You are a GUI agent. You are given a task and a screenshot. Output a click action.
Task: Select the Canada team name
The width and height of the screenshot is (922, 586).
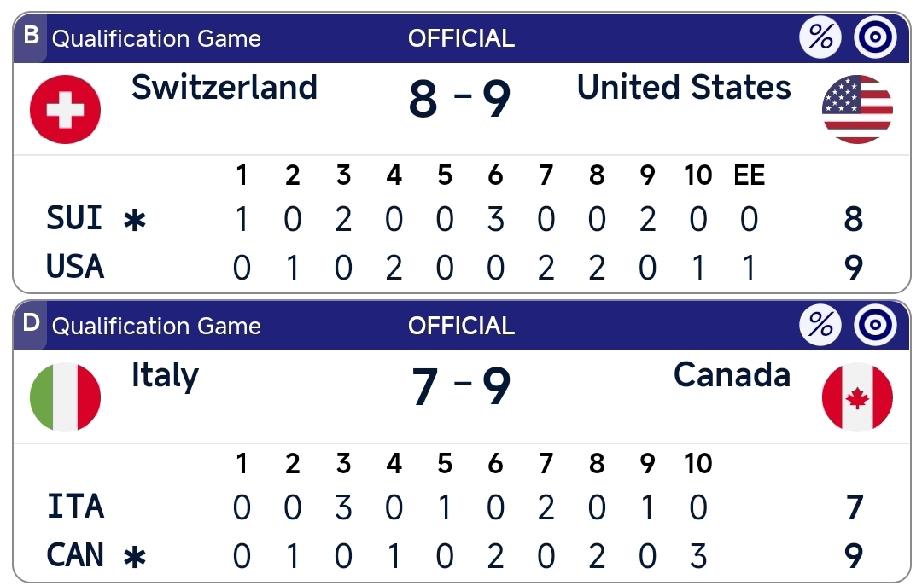732,376
